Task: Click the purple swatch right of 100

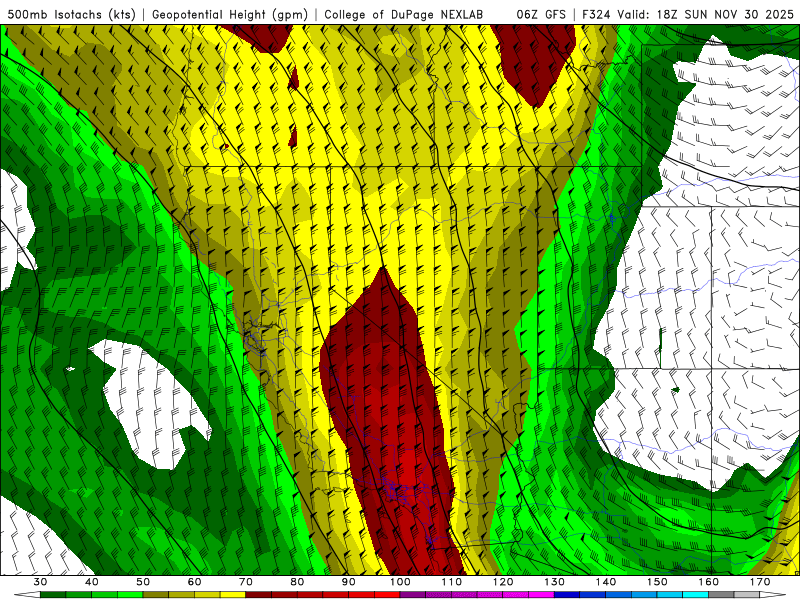Action: (x=413, y=595)
